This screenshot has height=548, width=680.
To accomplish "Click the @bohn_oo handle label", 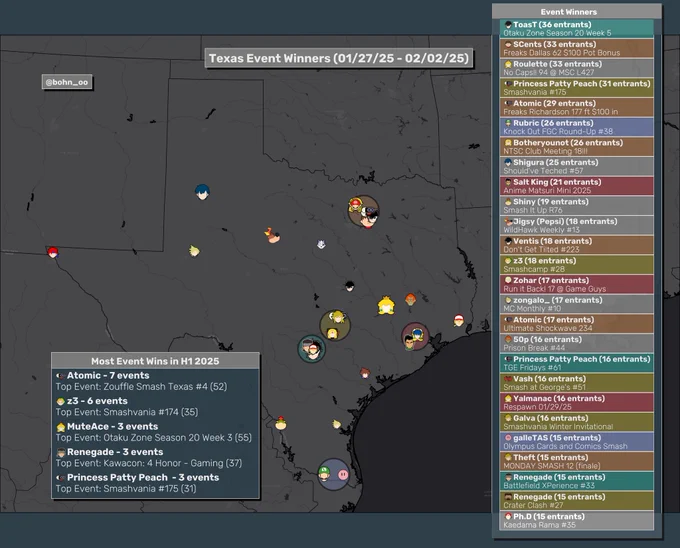I will click(x=67, y=82).
